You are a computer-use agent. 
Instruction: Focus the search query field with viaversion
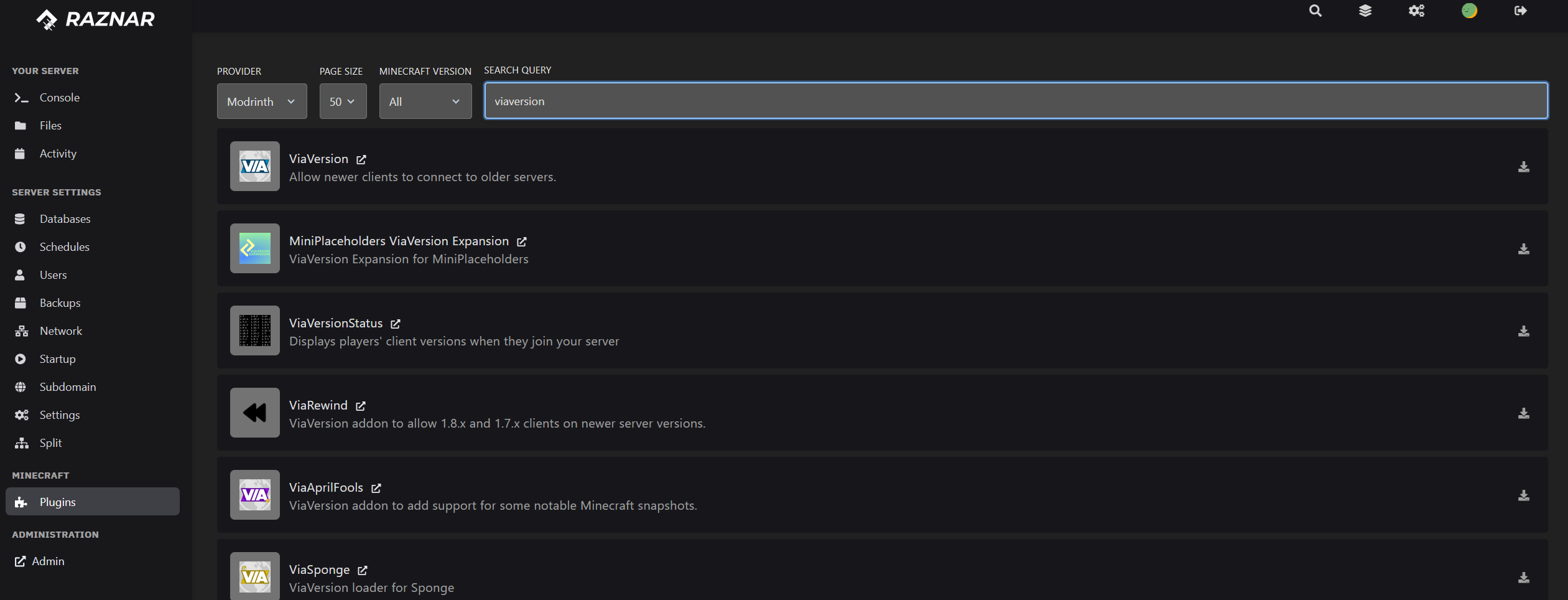click(x=1016, y=101)
